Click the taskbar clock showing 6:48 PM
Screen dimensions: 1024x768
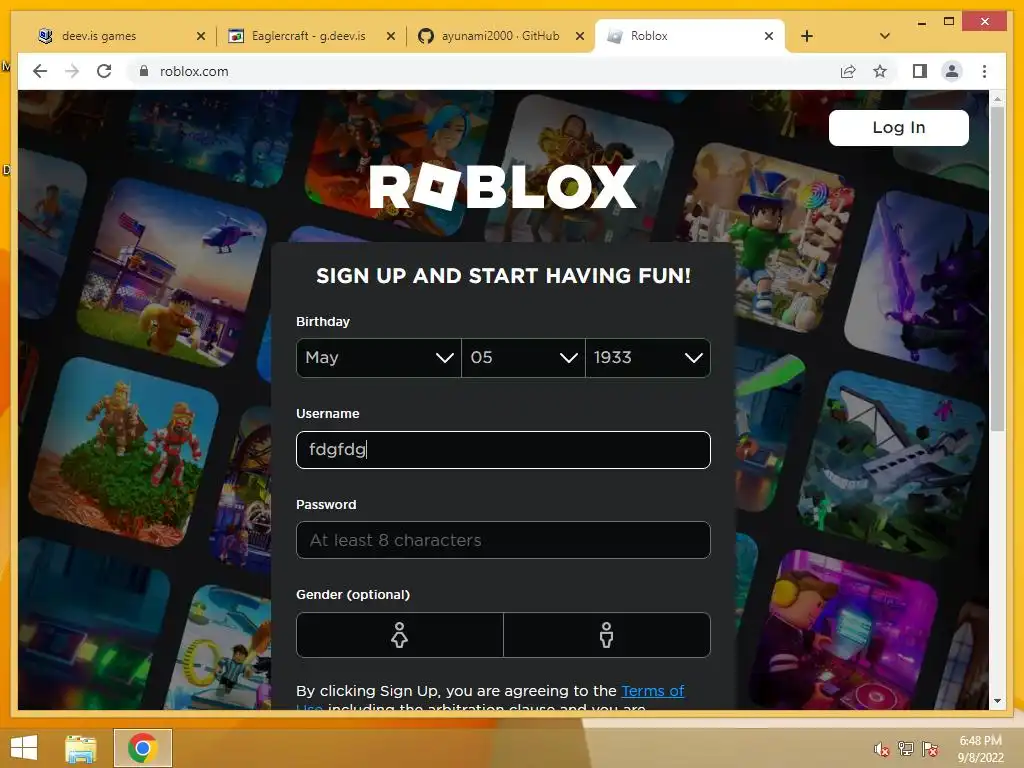point(980,748)
